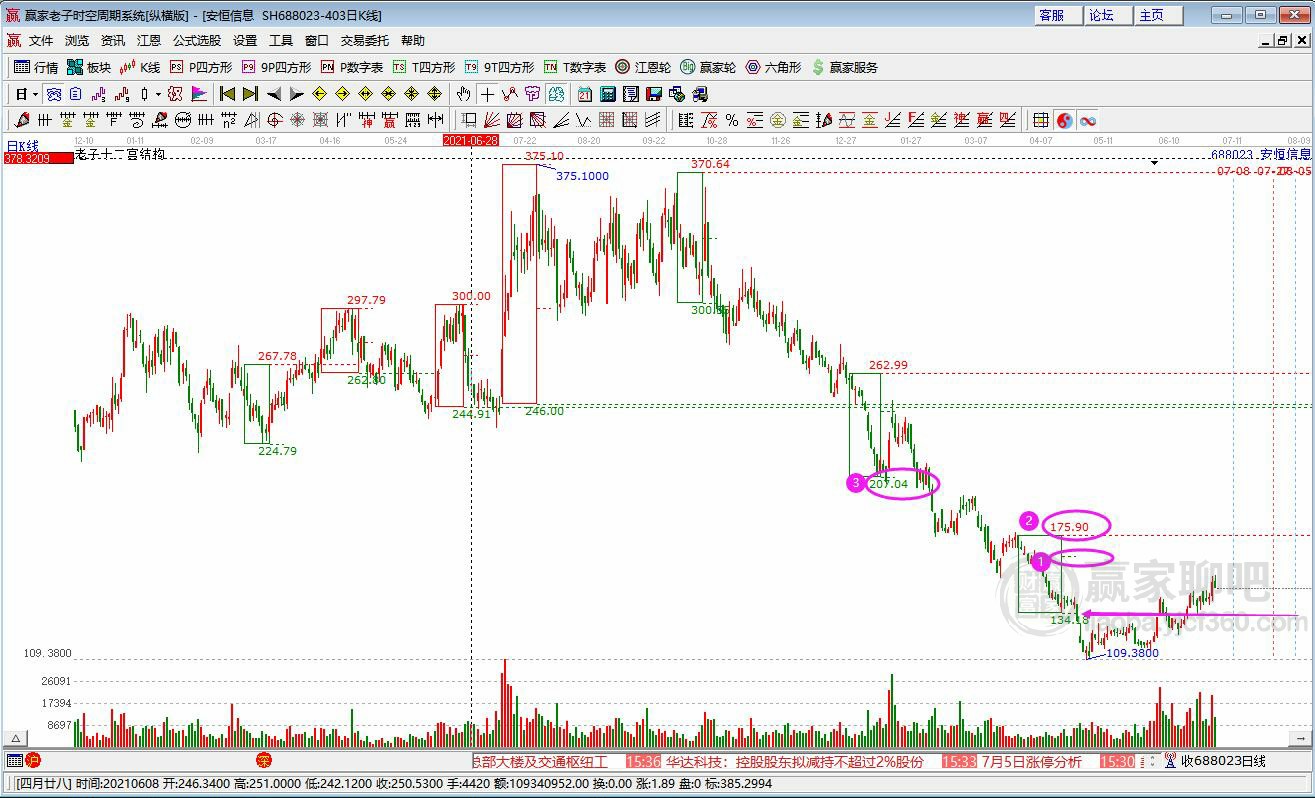Open the 浏览 menu

pos(77,41)
